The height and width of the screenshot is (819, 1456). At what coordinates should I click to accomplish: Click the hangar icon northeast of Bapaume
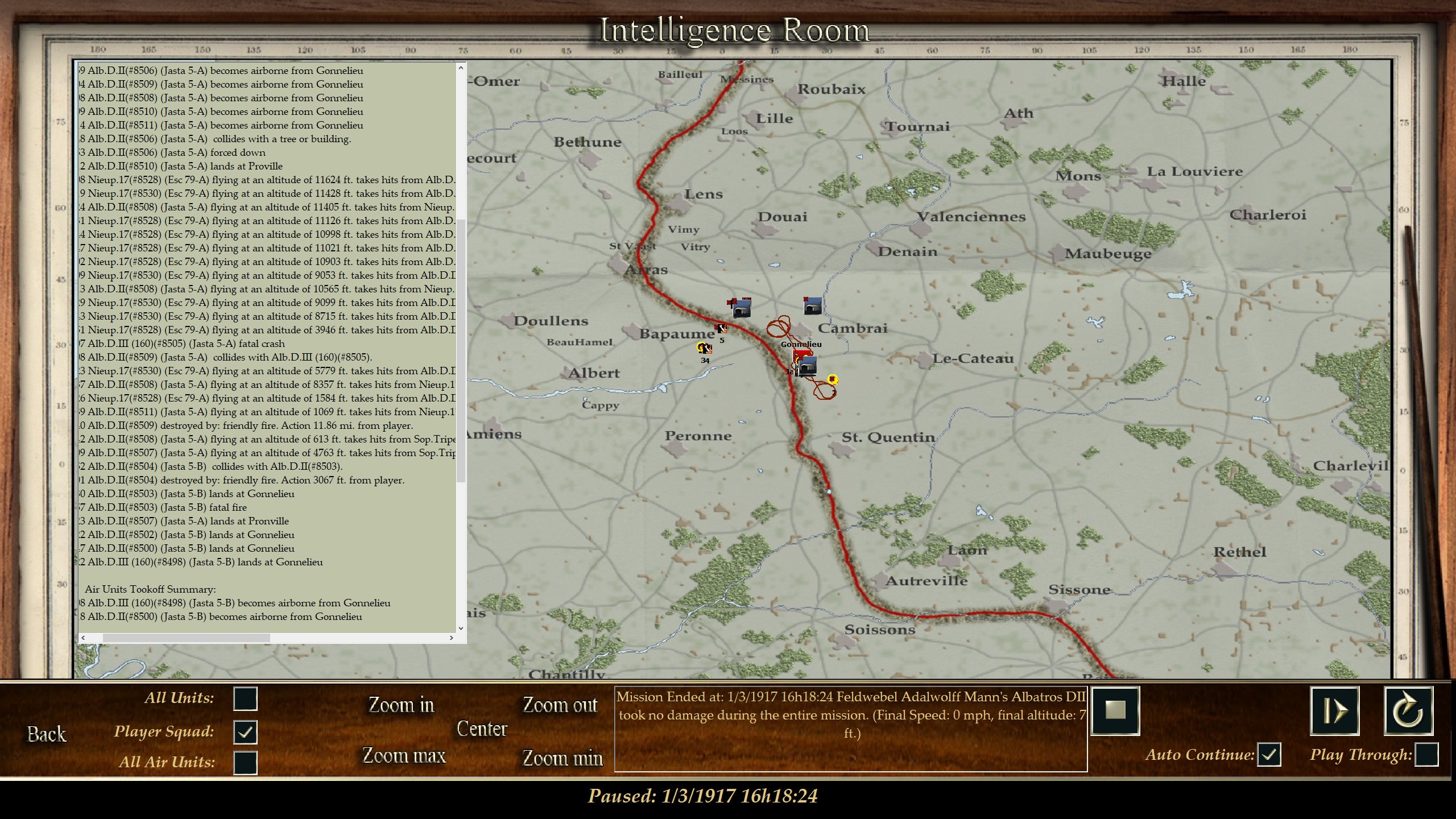tap(742, 309)
